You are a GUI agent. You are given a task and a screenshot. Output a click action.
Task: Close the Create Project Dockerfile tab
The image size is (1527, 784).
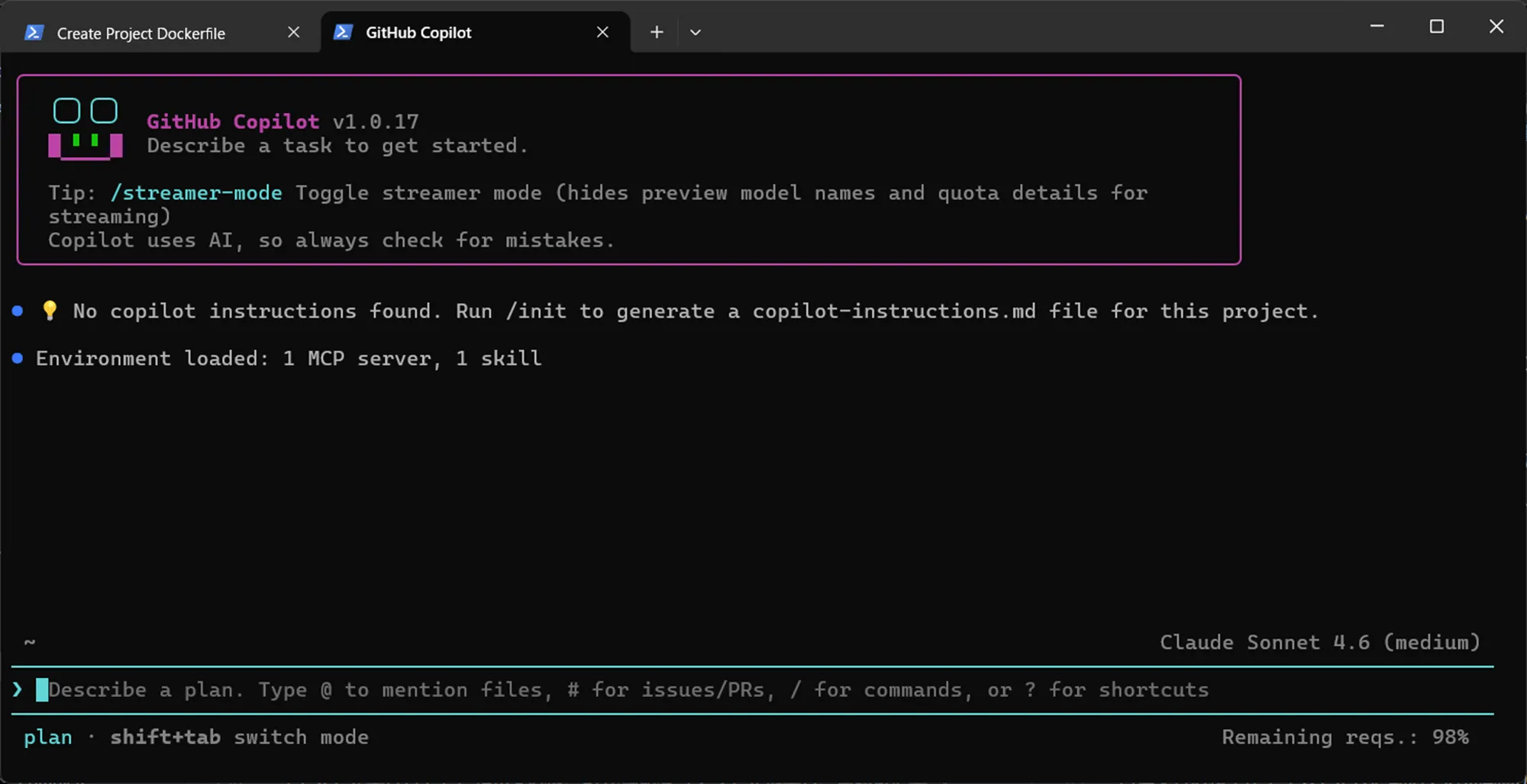point(294,32)
